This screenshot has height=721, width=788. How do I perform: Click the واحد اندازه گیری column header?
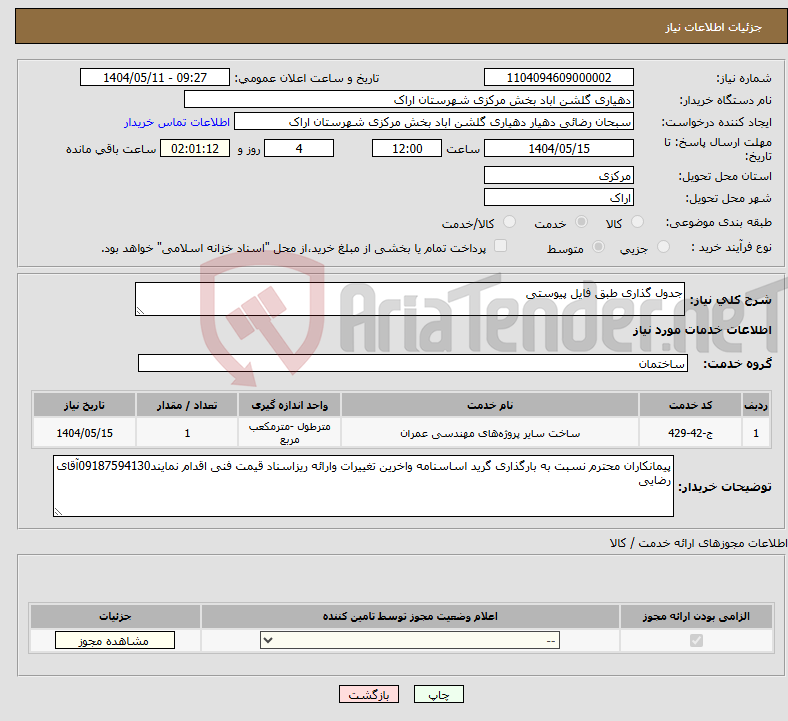tap(289, 405)
